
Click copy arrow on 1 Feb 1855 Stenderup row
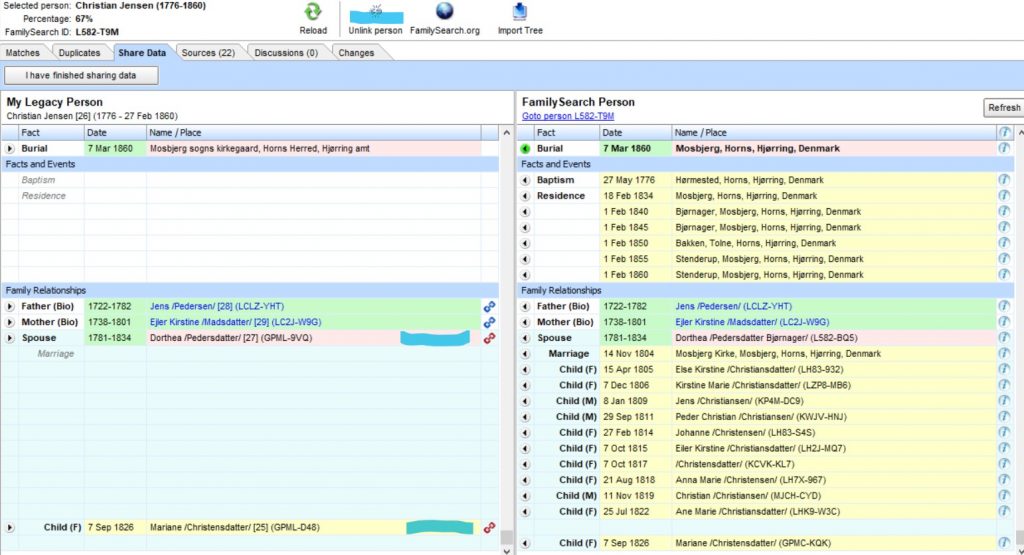(x=525, y=259)
